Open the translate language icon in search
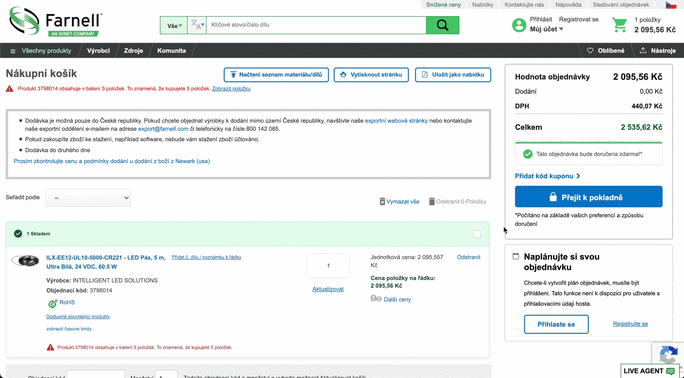Viewport: 684px width, 378px height. [x=197, y=25]
